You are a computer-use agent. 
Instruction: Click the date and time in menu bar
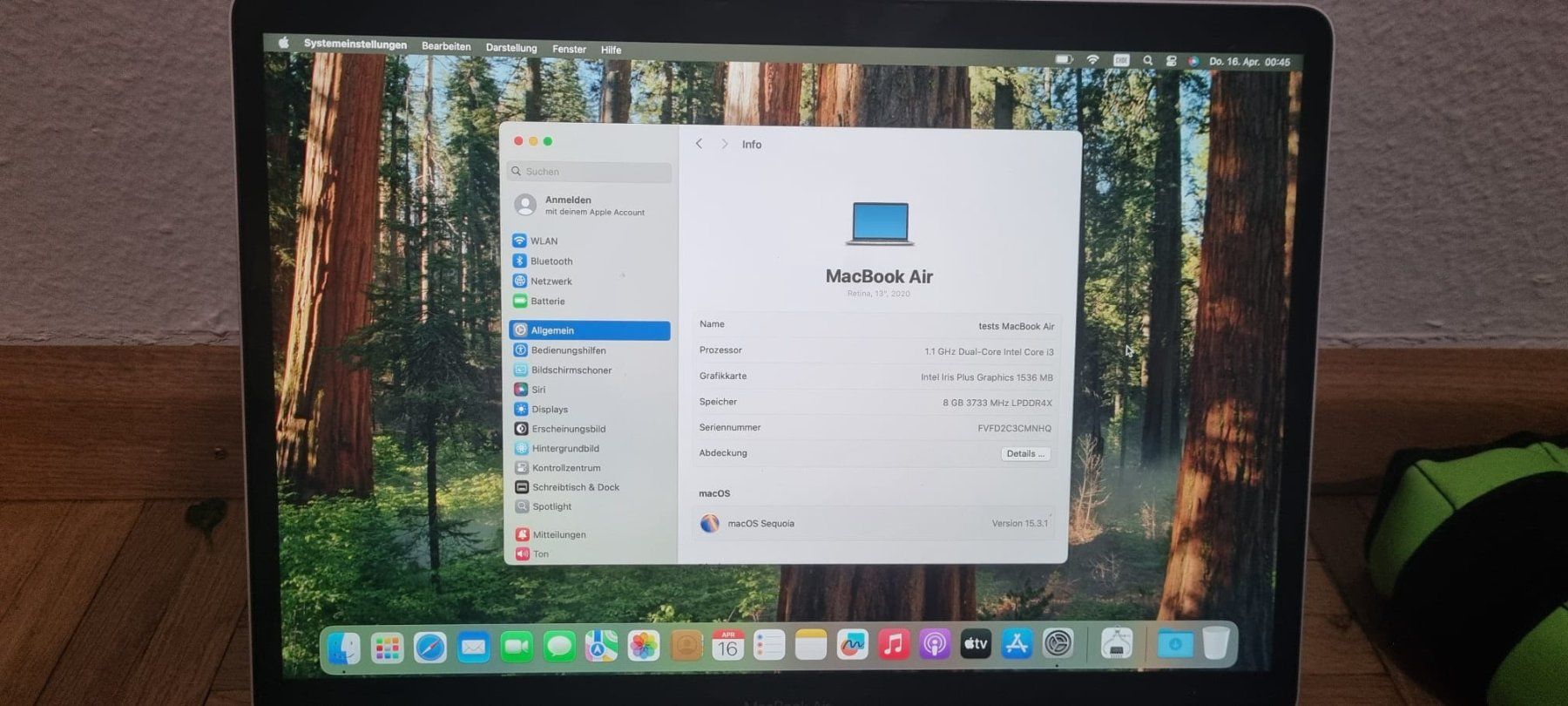[x=1249, y=62]
